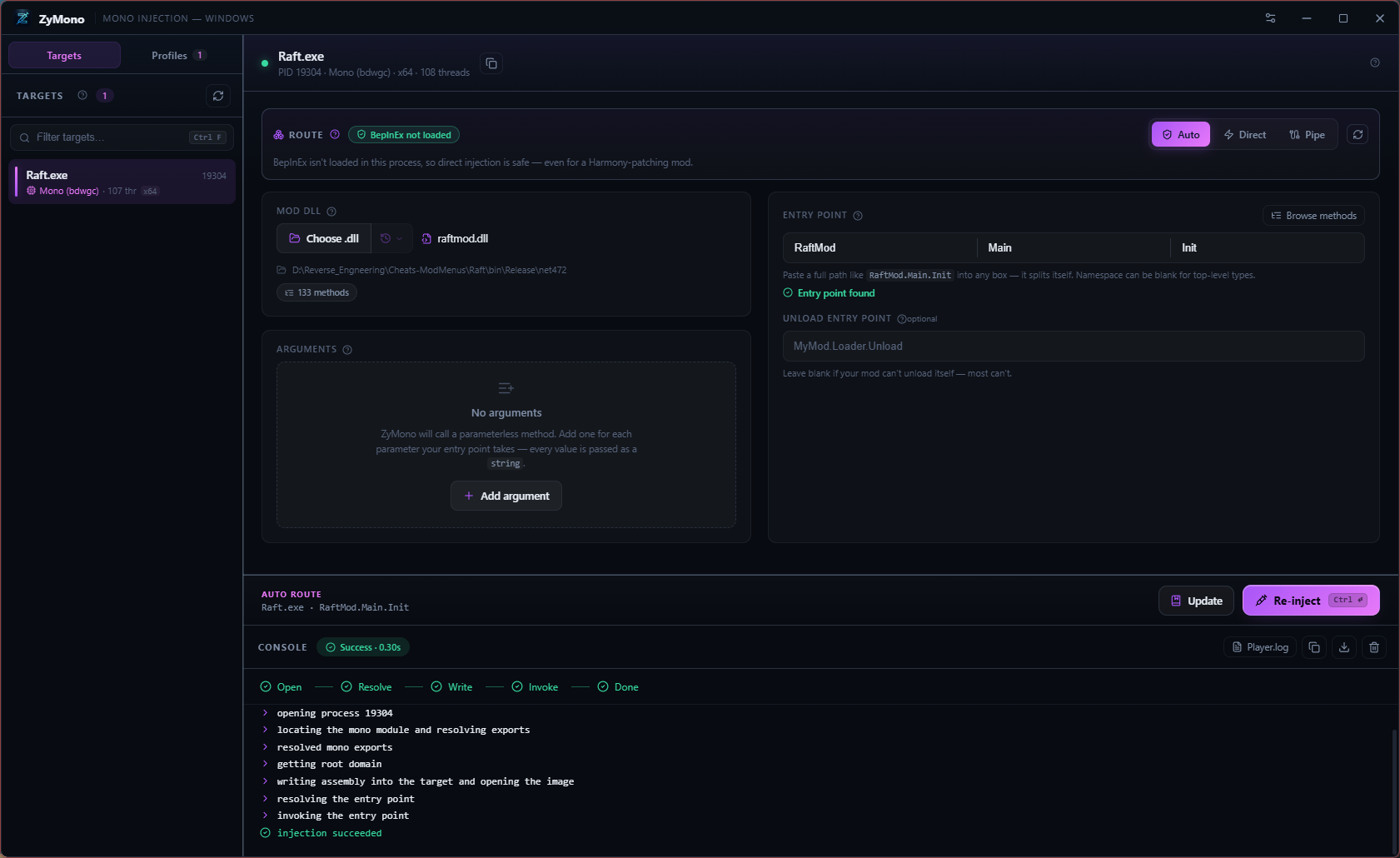Viewport: 1400px width, 858px height.
Task: Click the Re-inject button
Action: [x=1311, y=601]
